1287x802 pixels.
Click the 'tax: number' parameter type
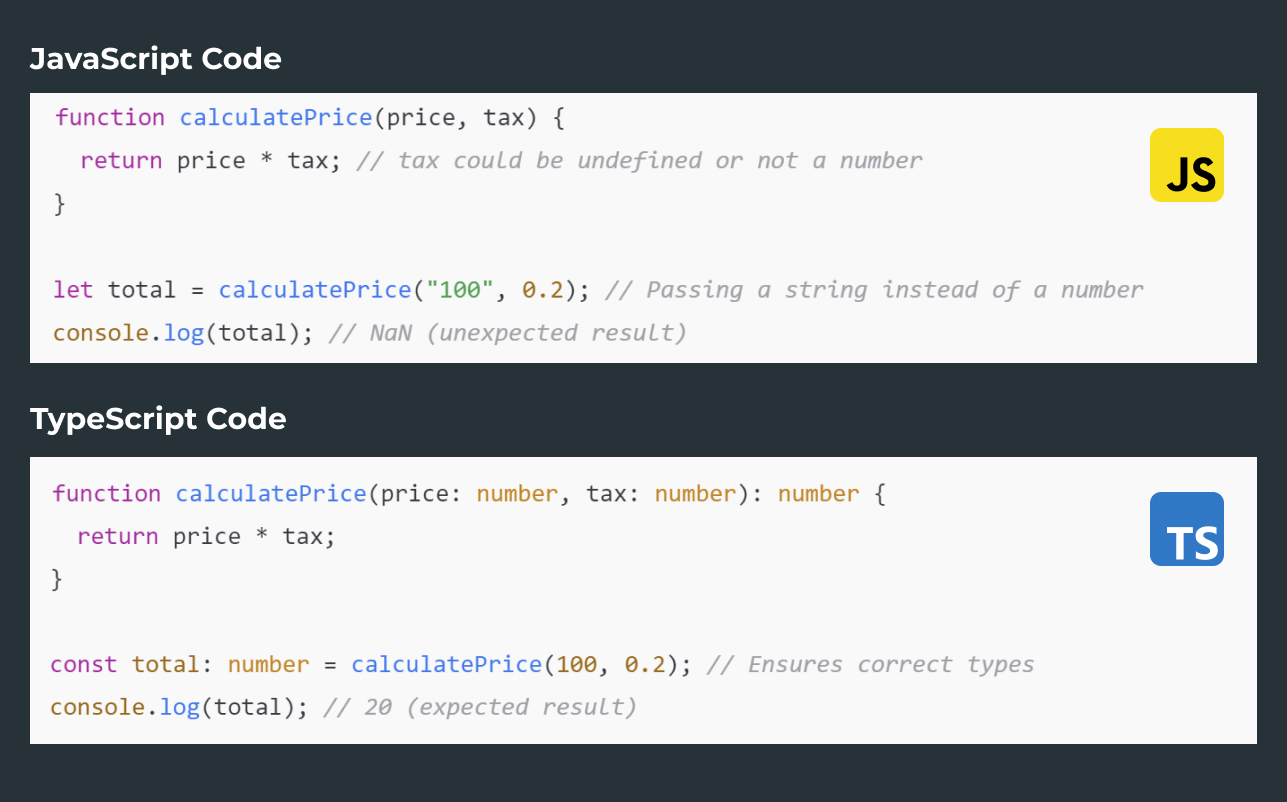[661, 494]
